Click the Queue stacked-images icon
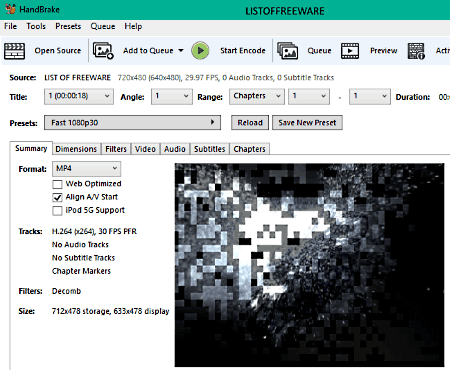The height and width of the screenshot is (370, 450). [287, 51]
